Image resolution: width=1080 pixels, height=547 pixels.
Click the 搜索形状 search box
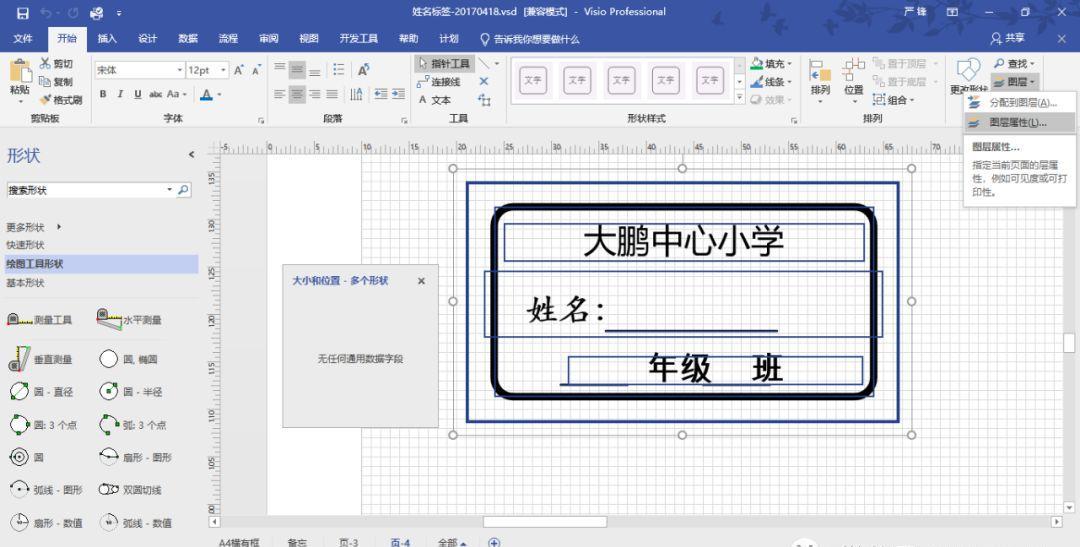(x=85, y=190)
